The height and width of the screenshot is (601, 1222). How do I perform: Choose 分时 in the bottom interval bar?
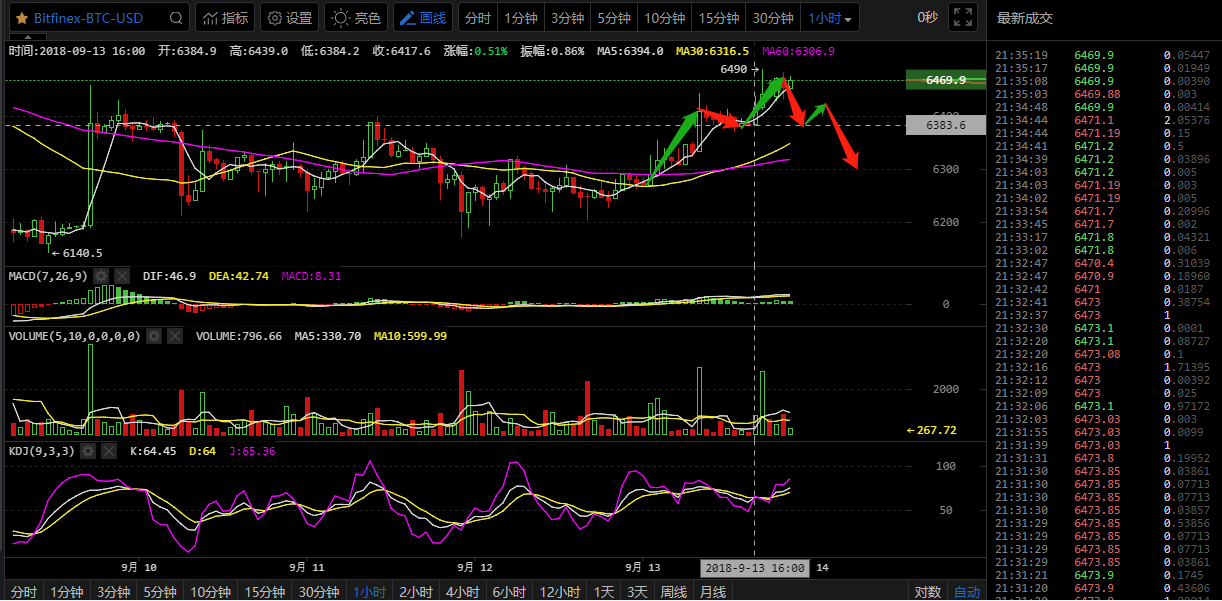(24, 592)
